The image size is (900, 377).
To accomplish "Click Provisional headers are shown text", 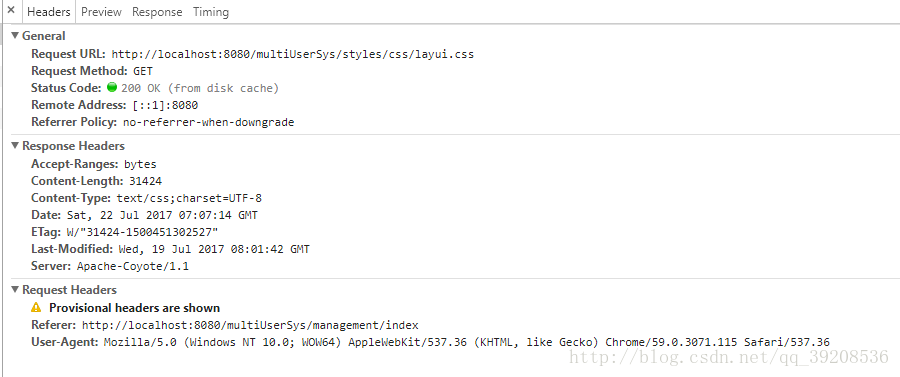I will point(134,308).
